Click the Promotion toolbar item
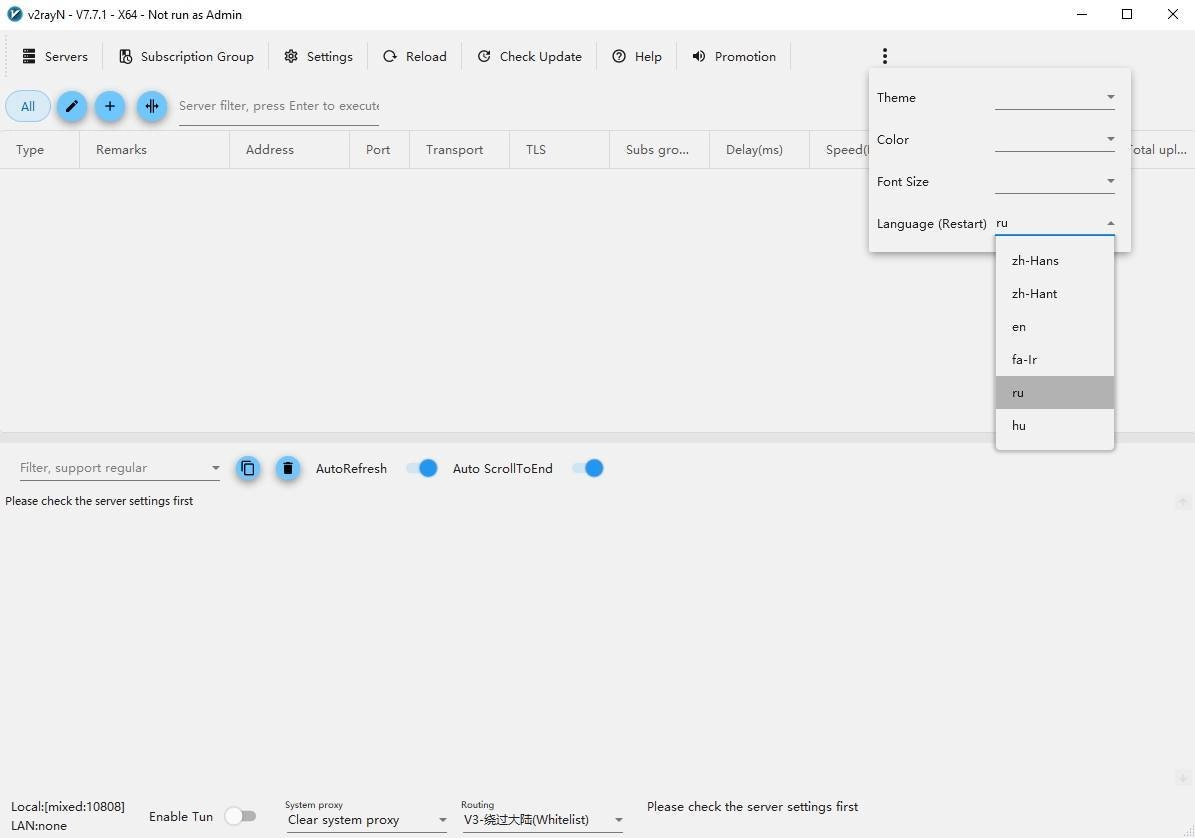The height and width of the screenshot is (838, 1195). click(x=734, y=56)
